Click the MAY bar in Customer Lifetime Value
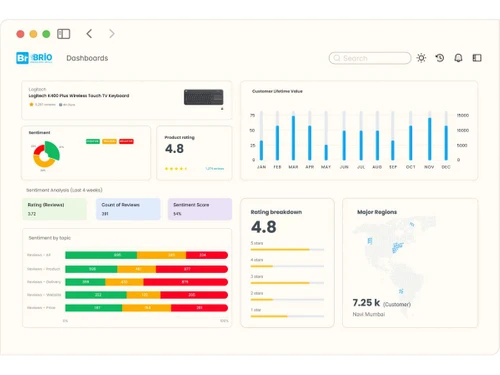Image resolution: width=500 pixels, height=375 pixels. click(326, 152)
